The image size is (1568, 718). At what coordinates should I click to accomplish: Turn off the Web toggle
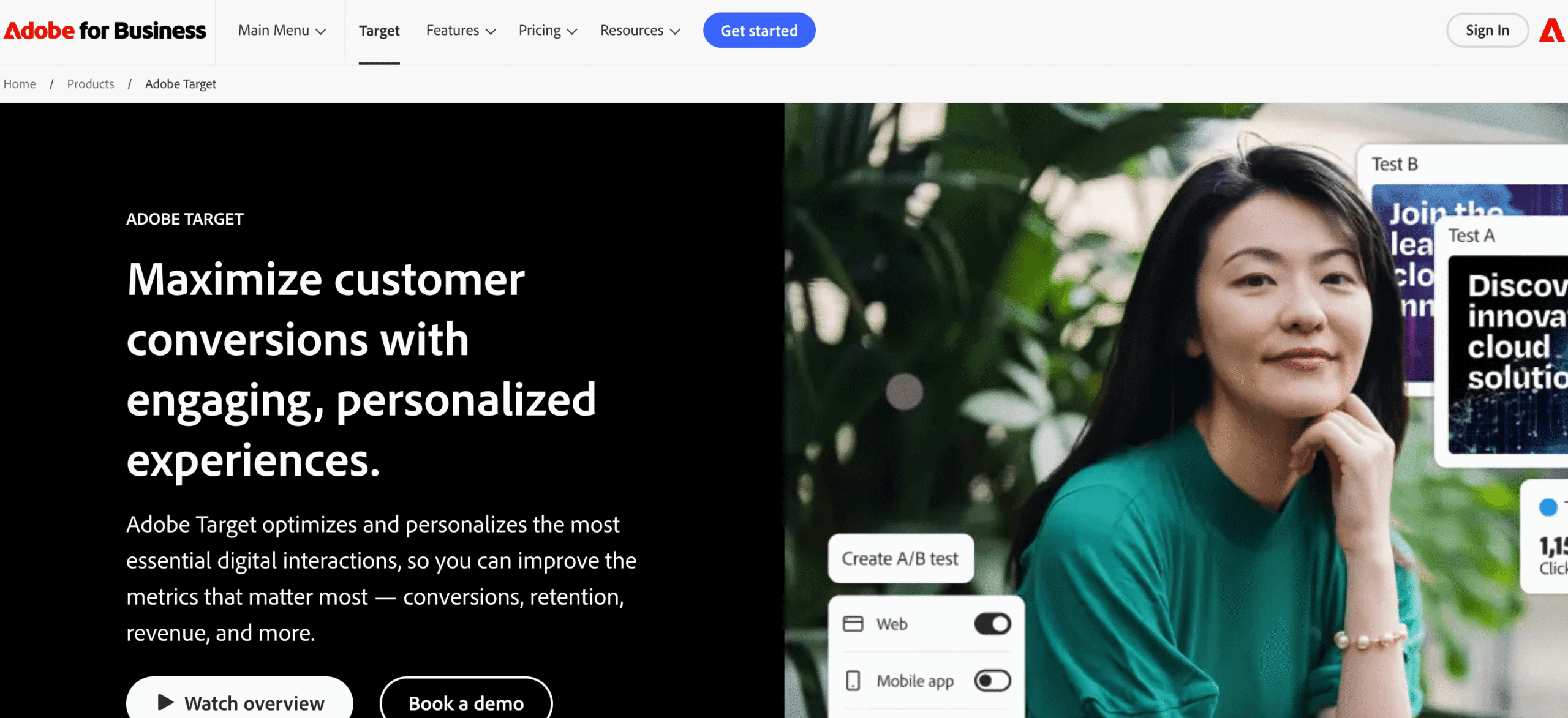(992, 624)
